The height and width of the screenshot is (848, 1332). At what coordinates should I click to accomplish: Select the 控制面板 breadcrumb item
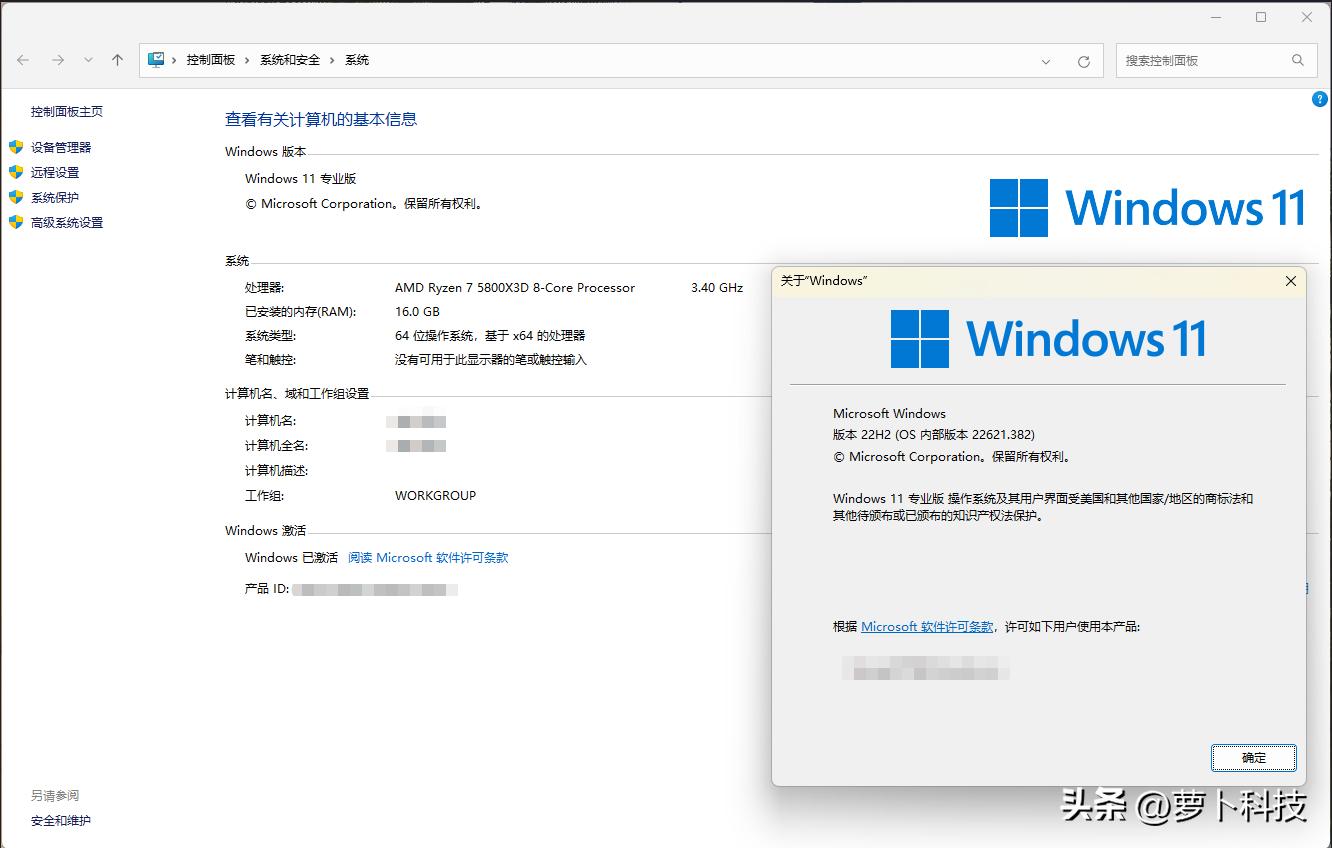[210, 60]
